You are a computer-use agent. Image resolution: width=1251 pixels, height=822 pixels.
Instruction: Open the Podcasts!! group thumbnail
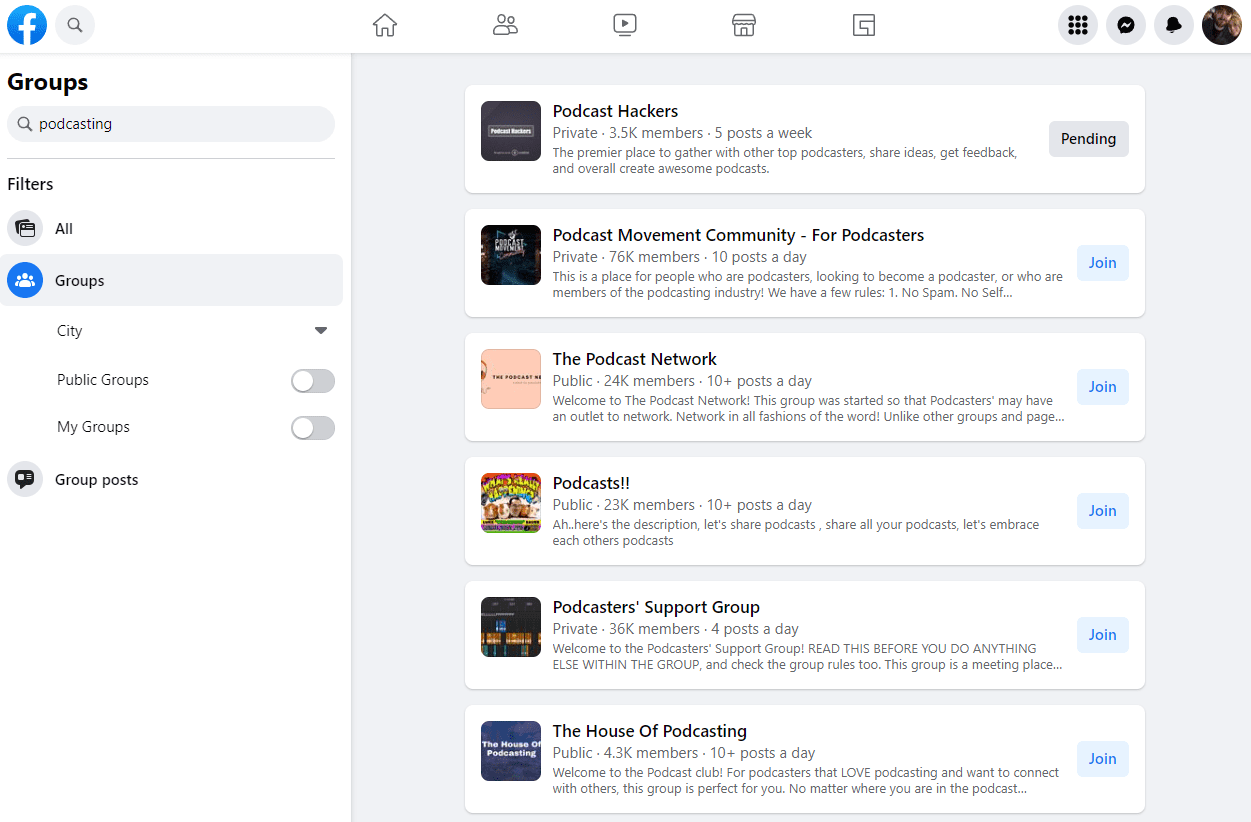(511, 503)
